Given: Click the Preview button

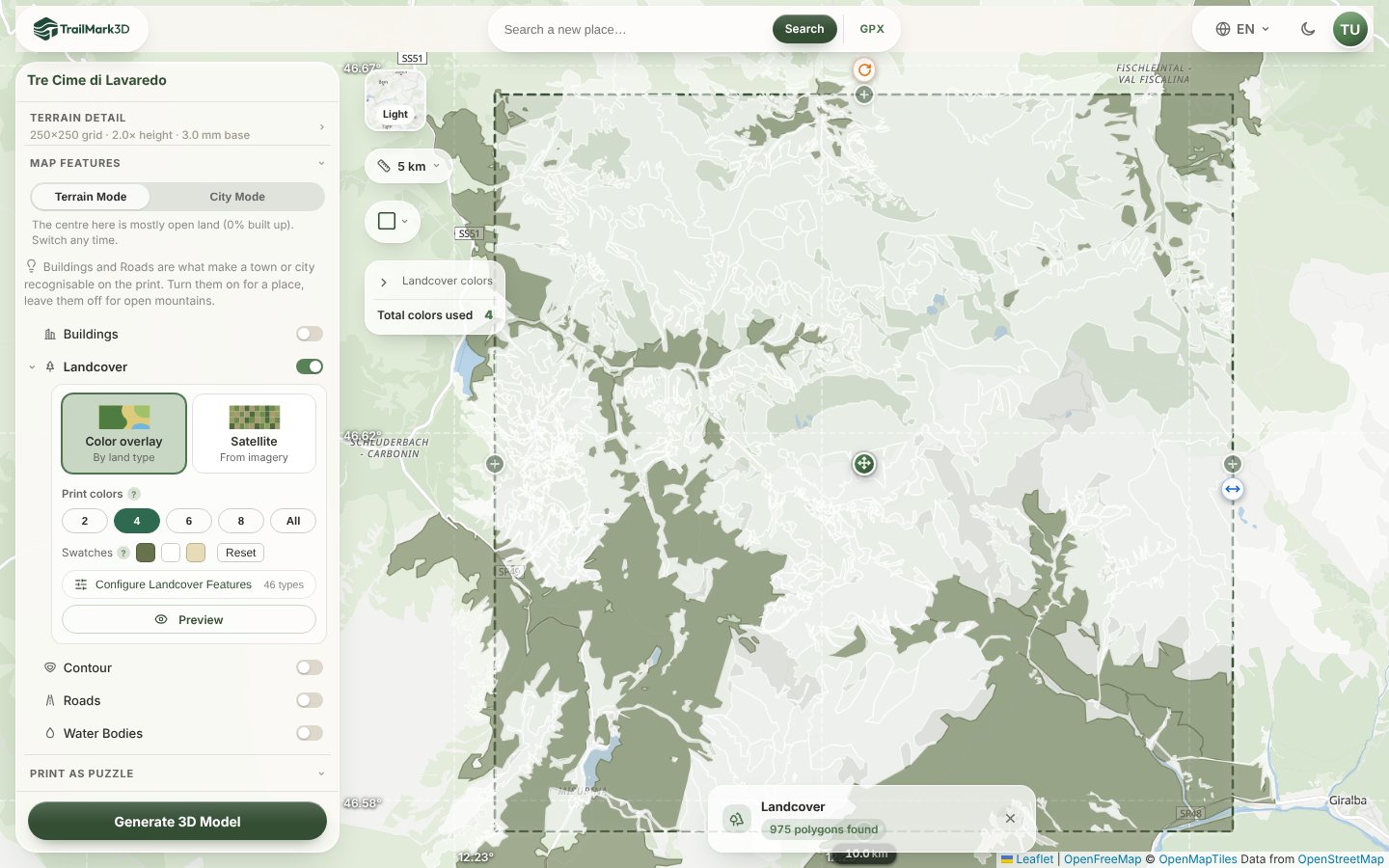Looking at the screenshot, I should click(189, 619).
